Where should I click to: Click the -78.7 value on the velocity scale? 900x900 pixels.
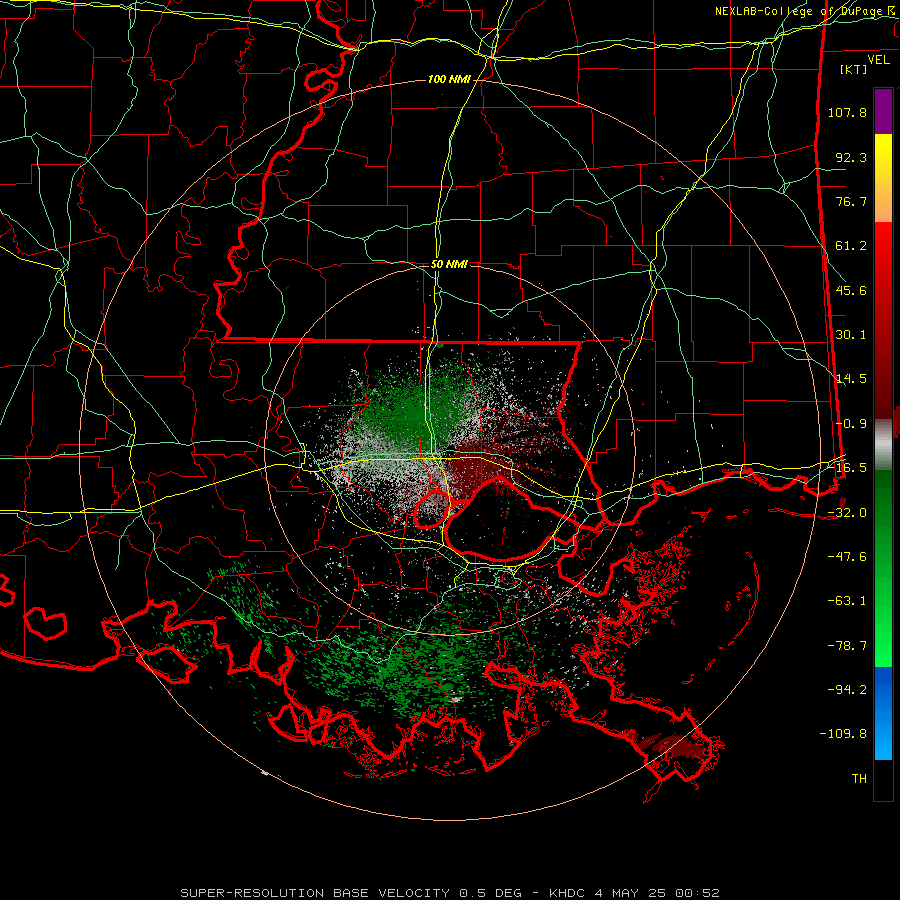(x=847, y=646)
